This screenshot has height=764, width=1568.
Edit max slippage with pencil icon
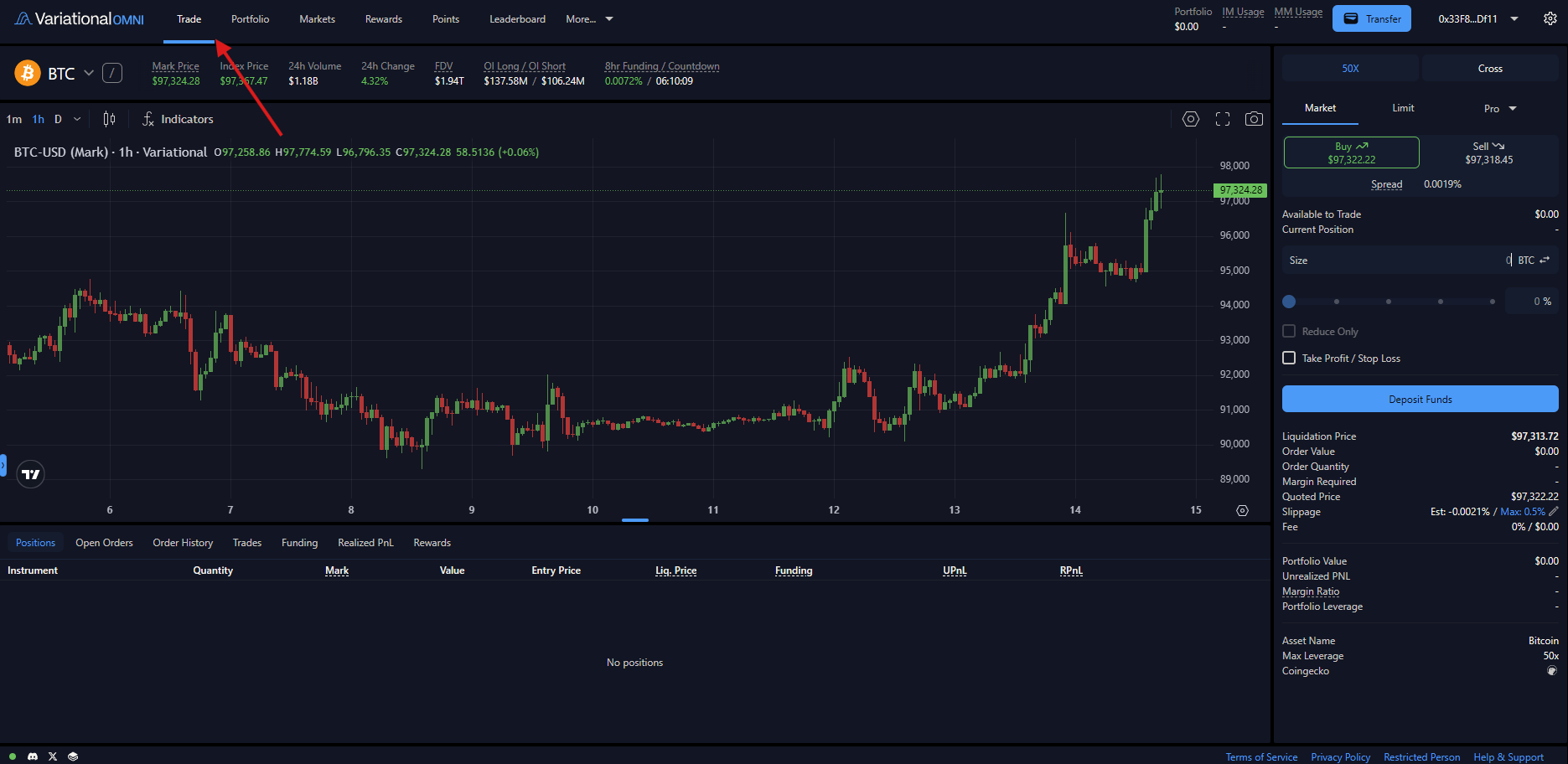pyautogui.click(x=1553, y=511)
